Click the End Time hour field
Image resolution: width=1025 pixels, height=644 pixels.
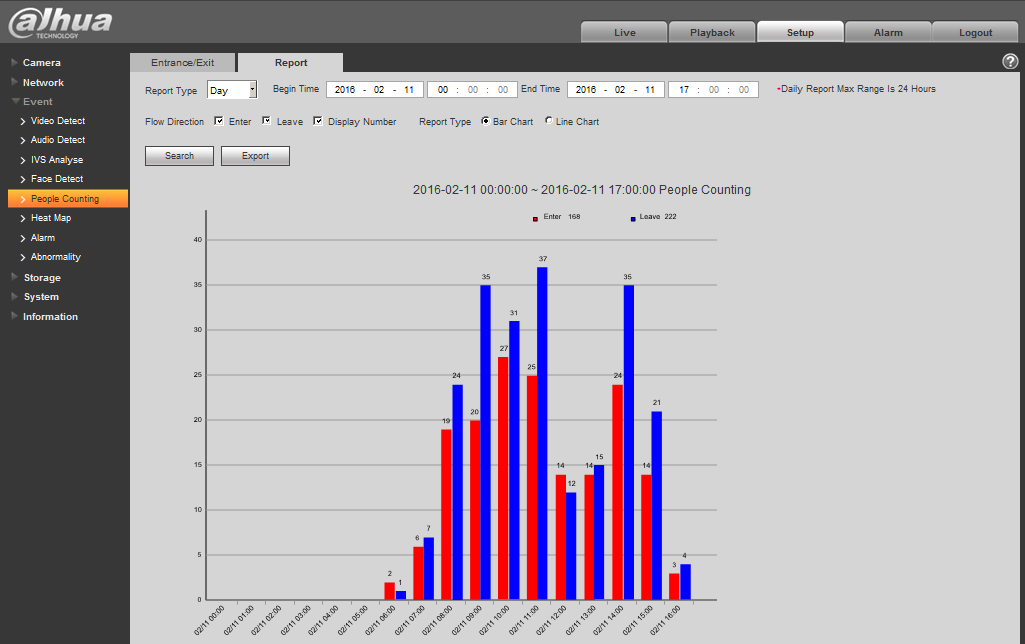click(684, 90)
